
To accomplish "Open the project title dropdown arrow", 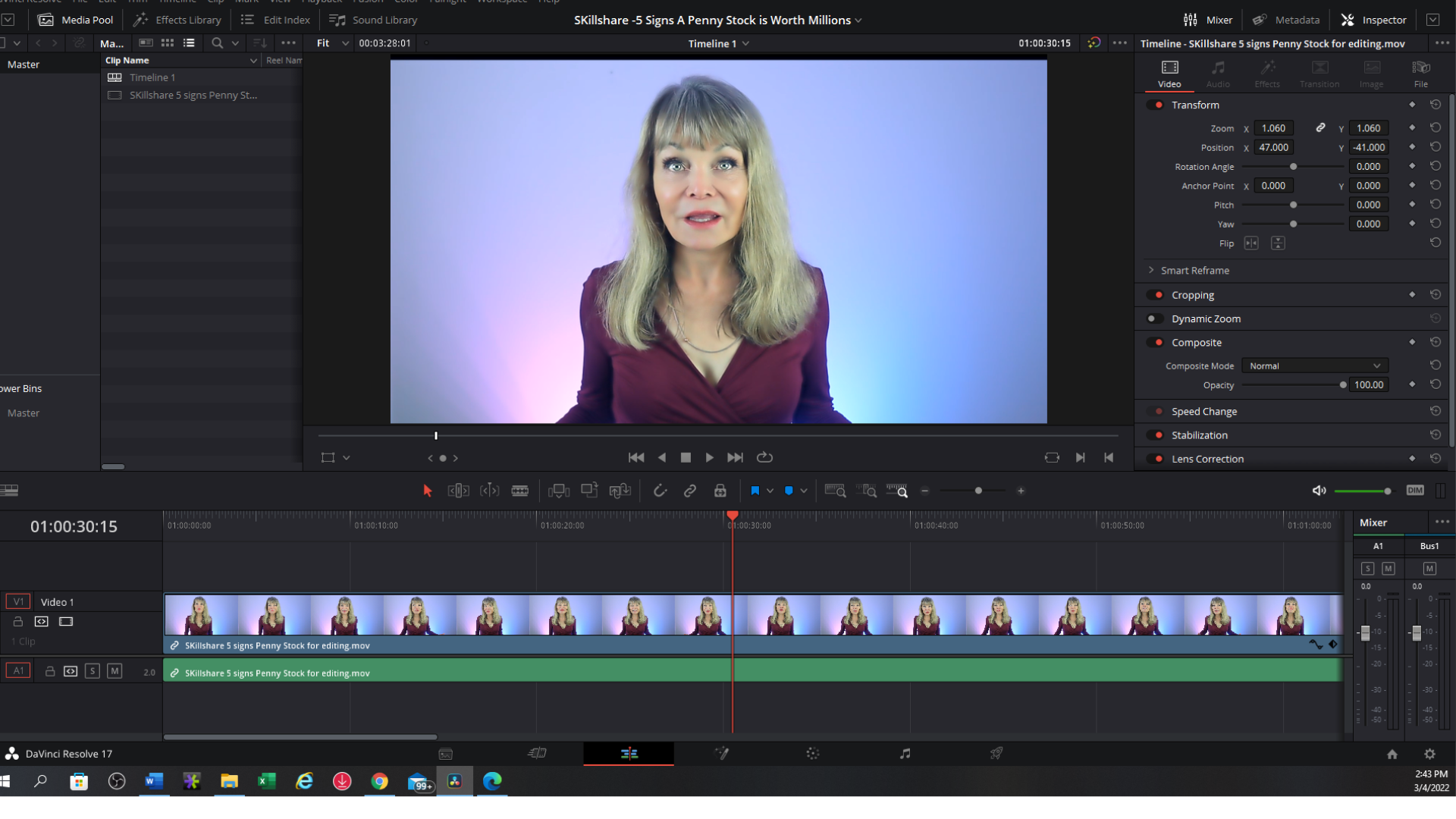I will (x=858, y=20).
